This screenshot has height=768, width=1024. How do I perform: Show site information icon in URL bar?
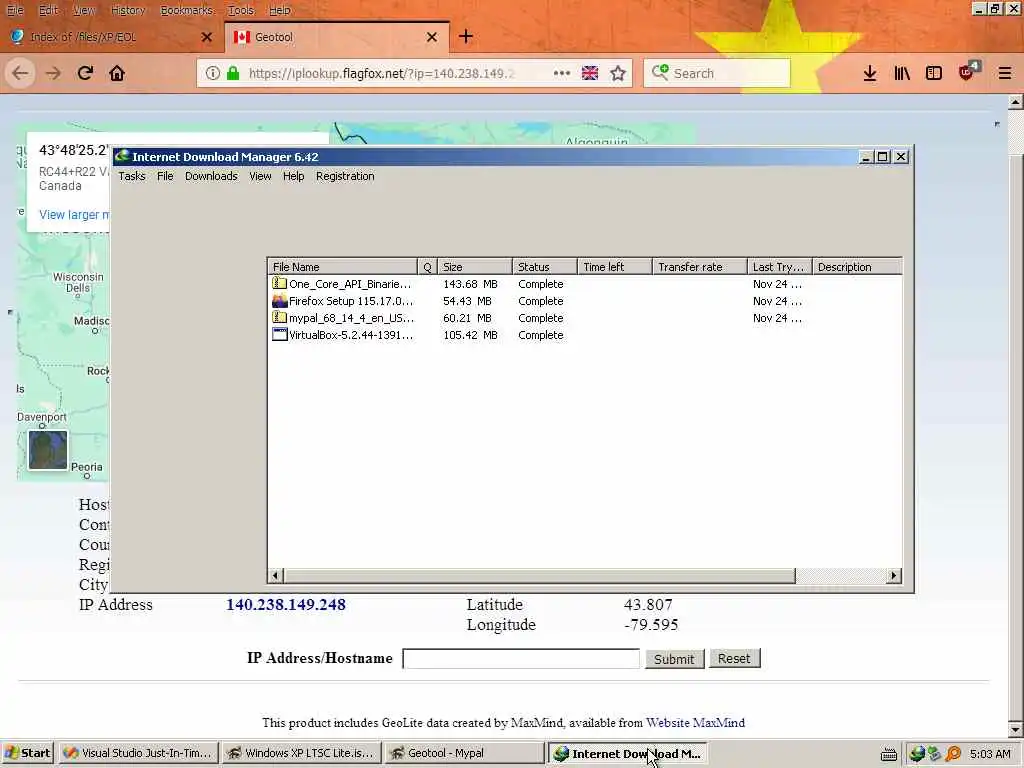pos(213,73)
